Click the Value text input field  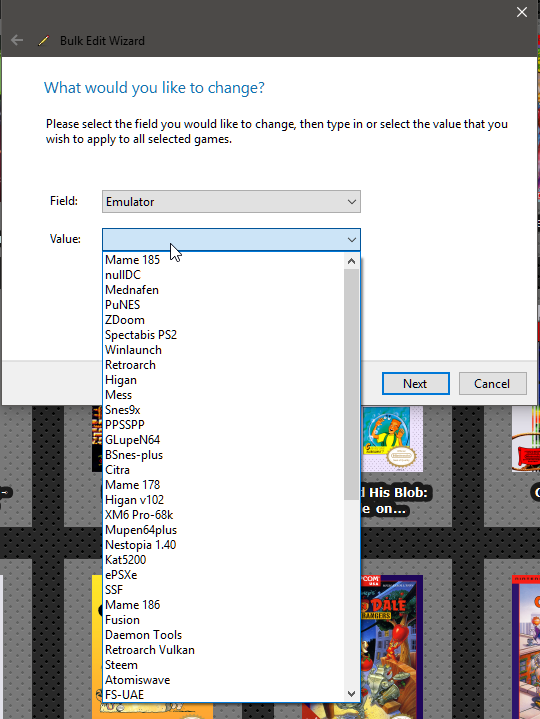(x=224, y=239)
